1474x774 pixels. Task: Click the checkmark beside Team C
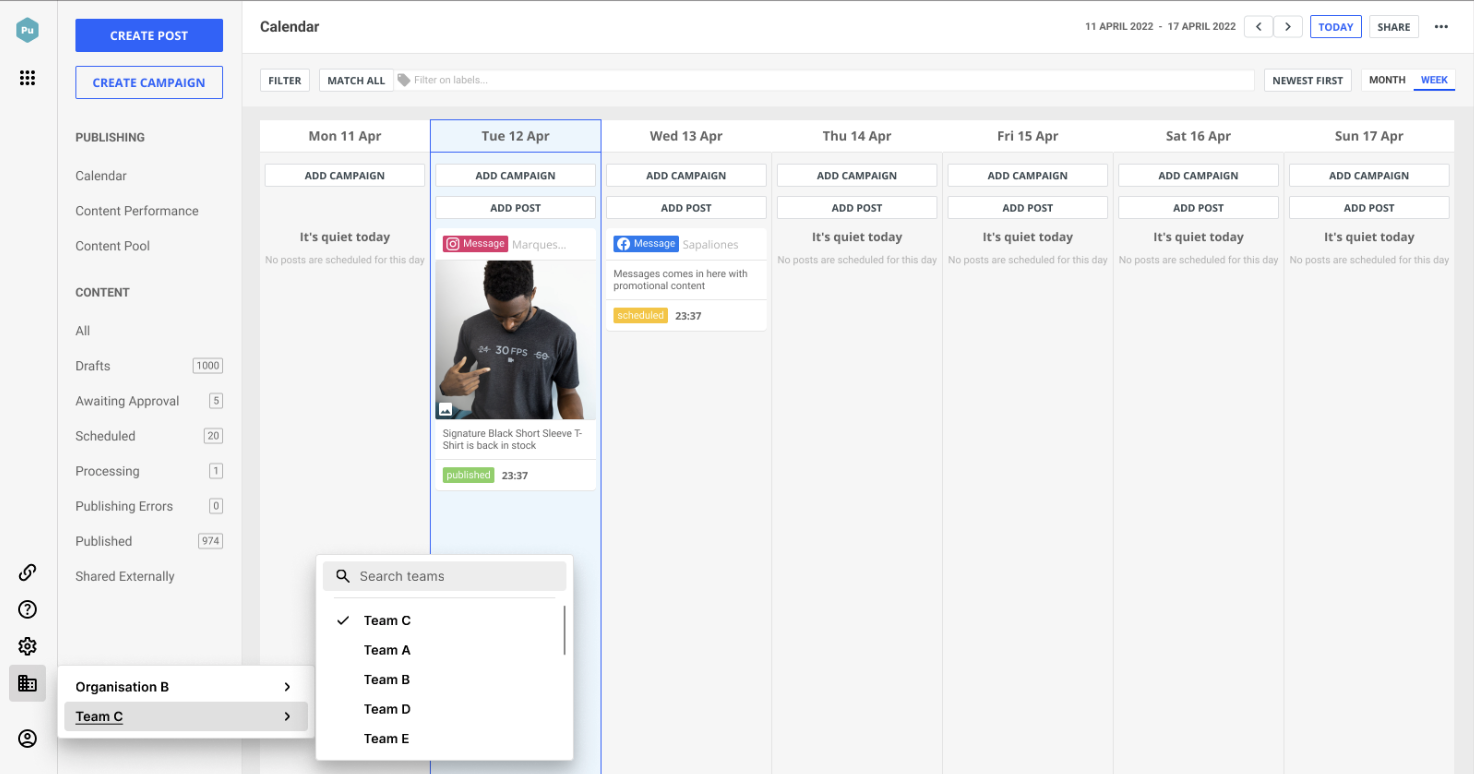coord(343,621)
